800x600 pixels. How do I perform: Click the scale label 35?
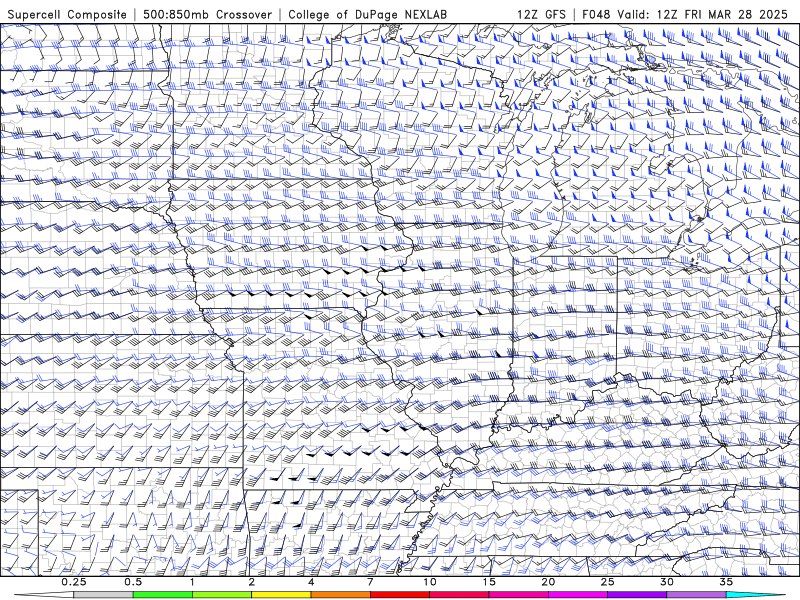[x=726, y=582]
